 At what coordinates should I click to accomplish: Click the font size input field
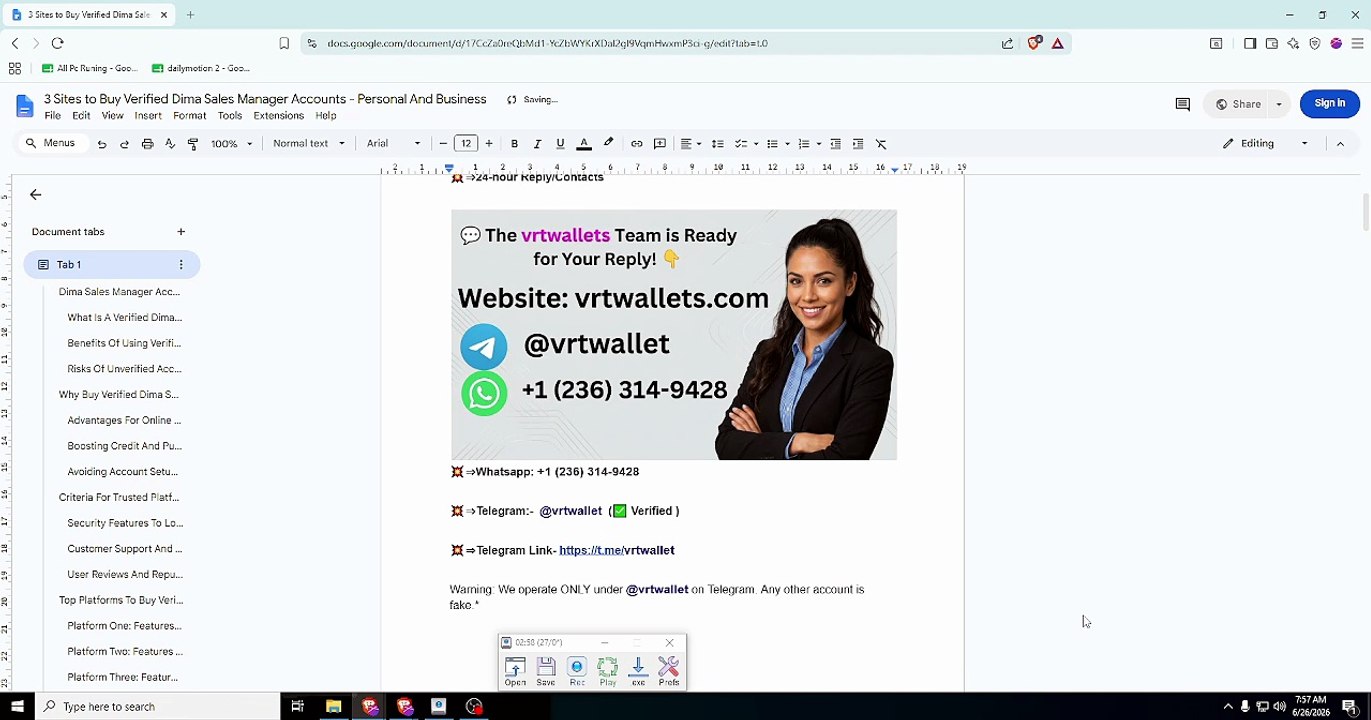466,144
